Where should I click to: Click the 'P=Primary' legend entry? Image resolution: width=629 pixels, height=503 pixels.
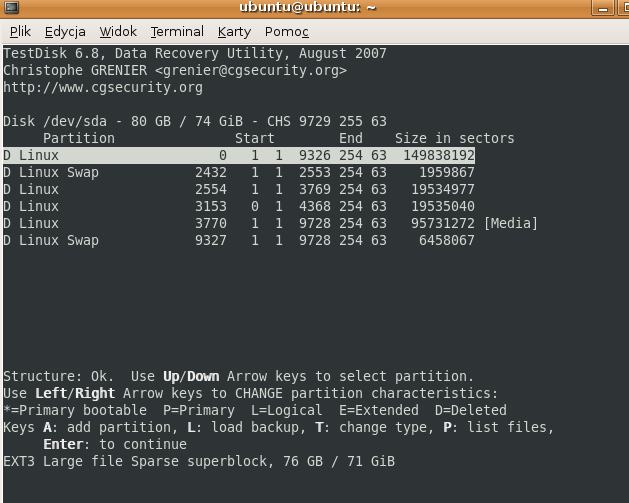pyautogui.click(x=199, y=410)
